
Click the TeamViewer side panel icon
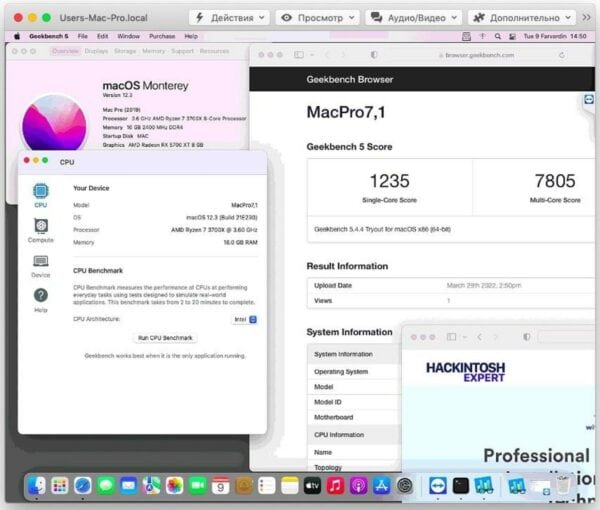click(x=589, y=99)
